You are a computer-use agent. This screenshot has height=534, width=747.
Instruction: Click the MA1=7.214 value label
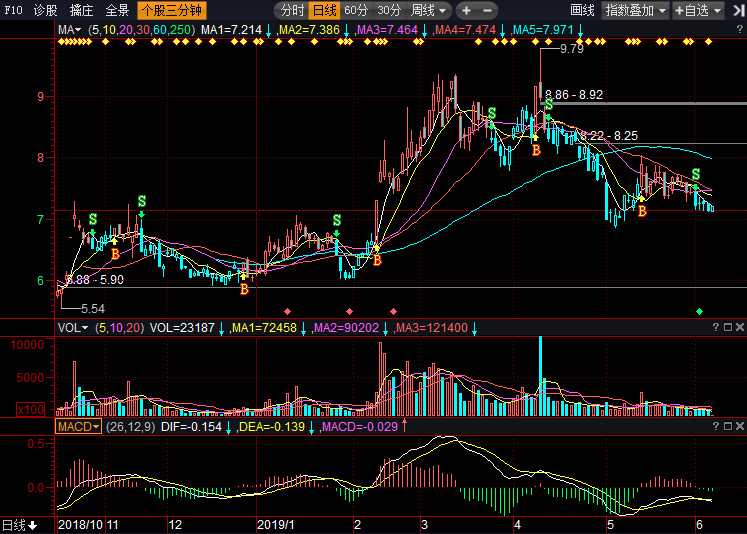[231, 30]
